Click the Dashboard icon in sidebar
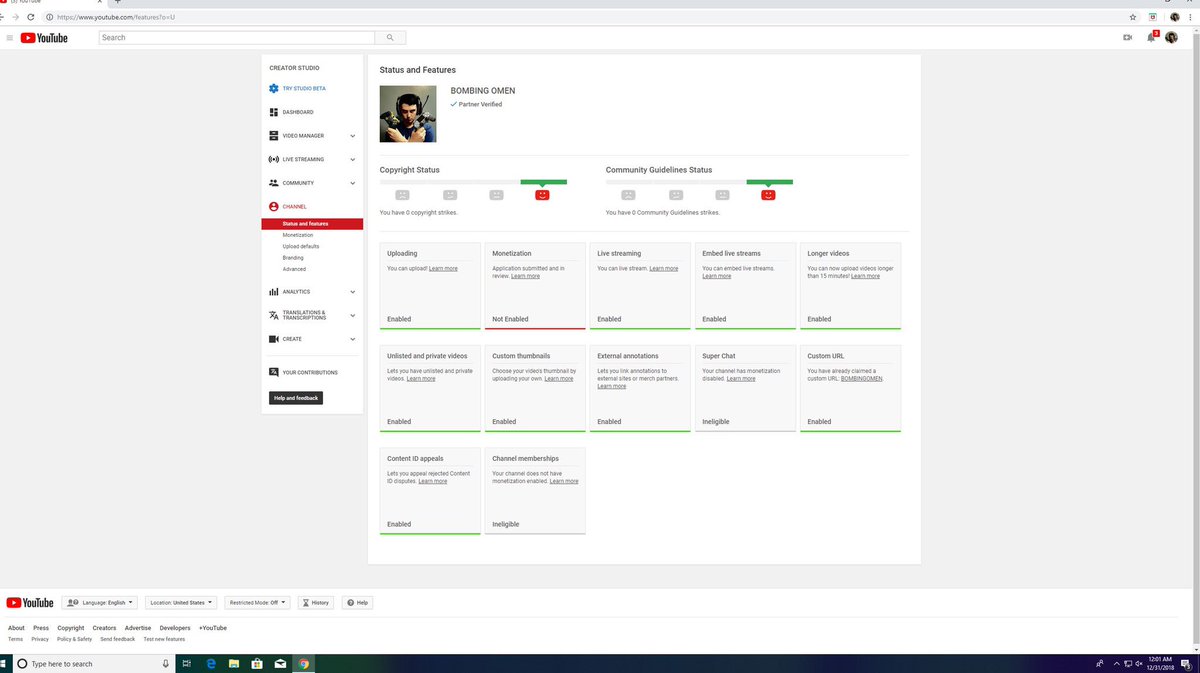 274,112
